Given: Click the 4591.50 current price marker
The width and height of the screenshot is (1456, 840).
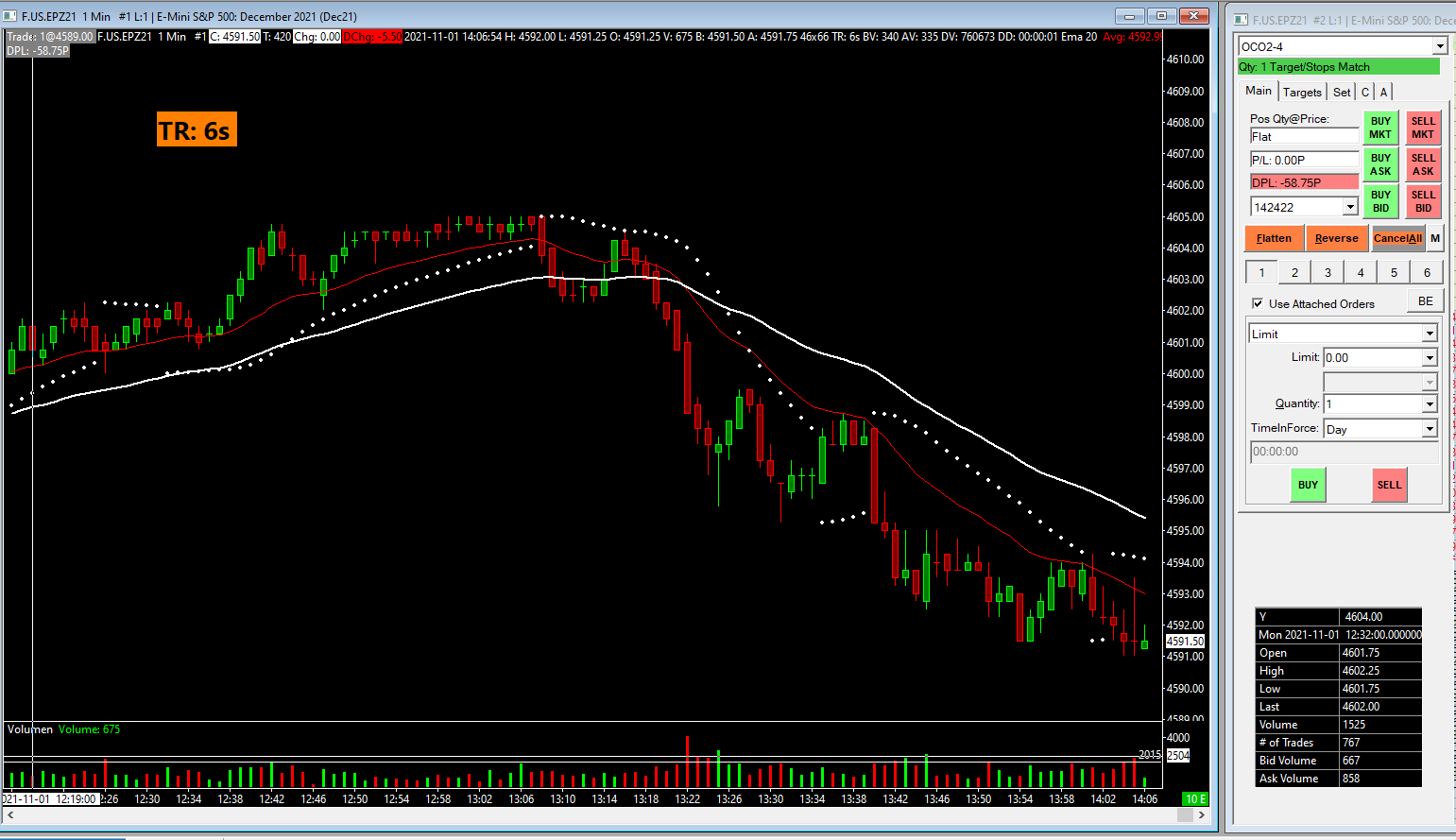Looking at the screenshot, I should click(x=1185, y=641).
